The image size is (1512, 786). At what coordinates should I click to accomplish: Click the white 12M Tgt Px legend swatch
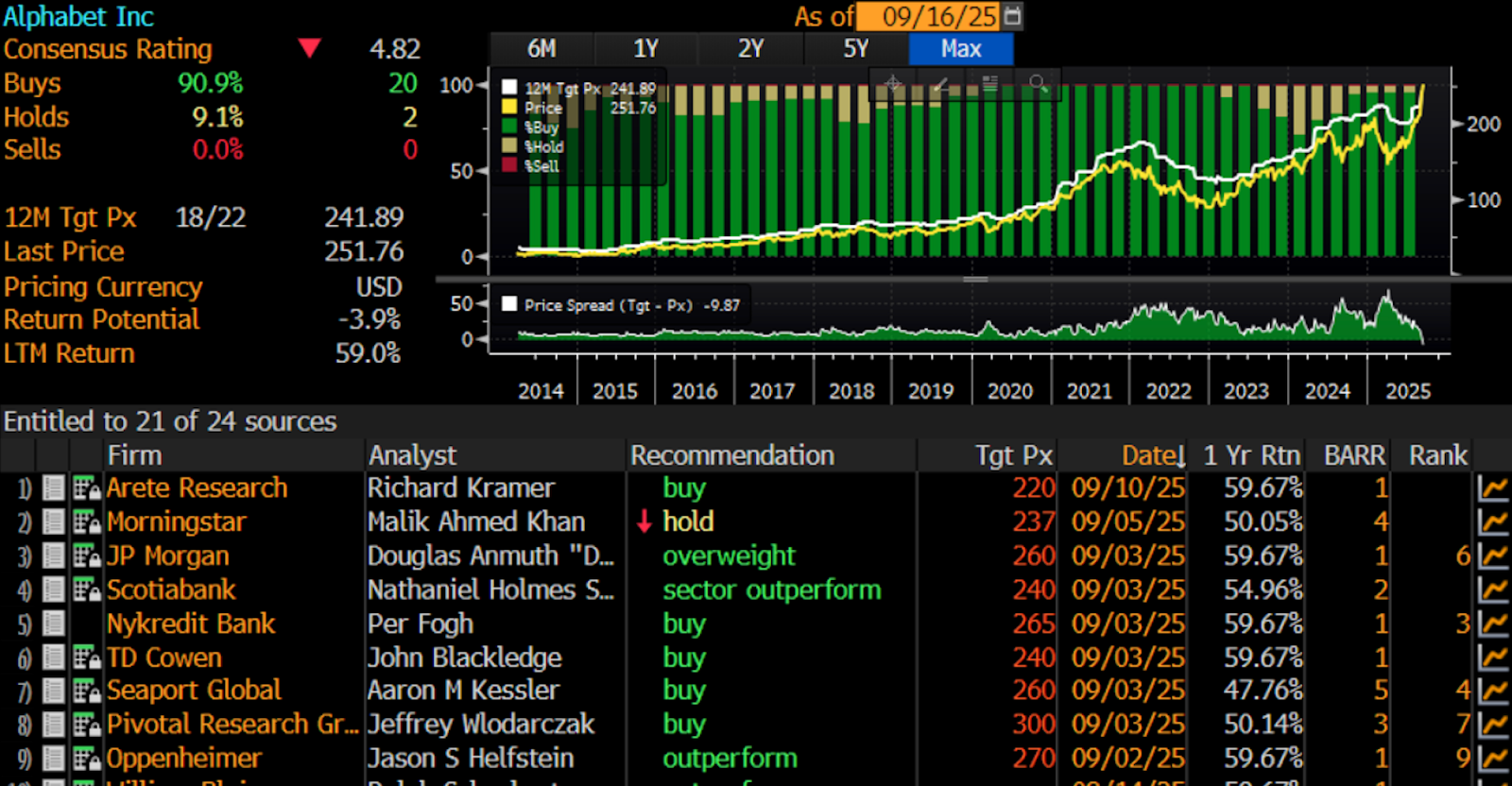coord(509,88)
